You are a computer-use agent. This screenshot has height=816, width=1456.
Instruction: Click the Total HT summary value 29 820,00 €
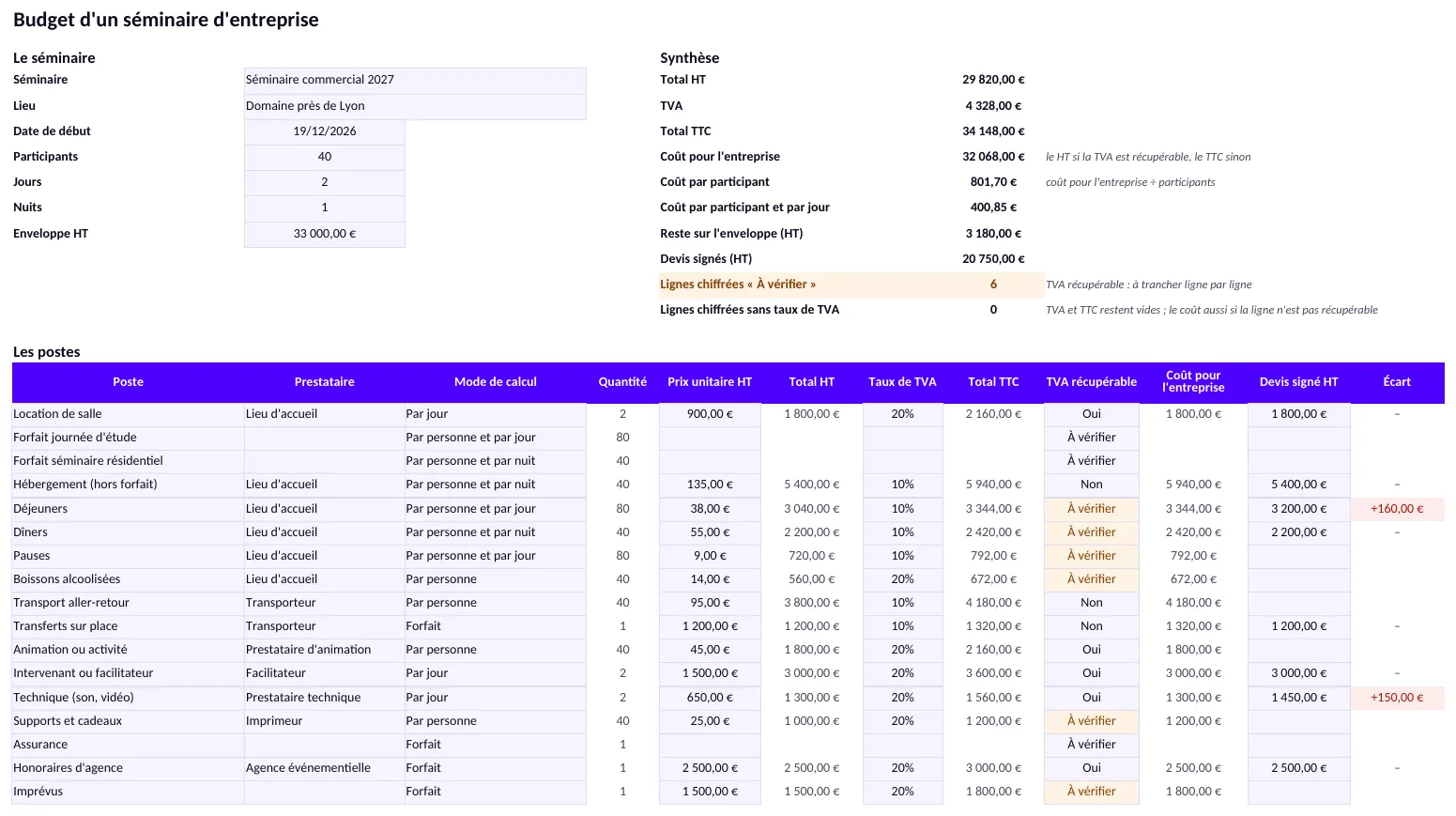pos(993,80)
